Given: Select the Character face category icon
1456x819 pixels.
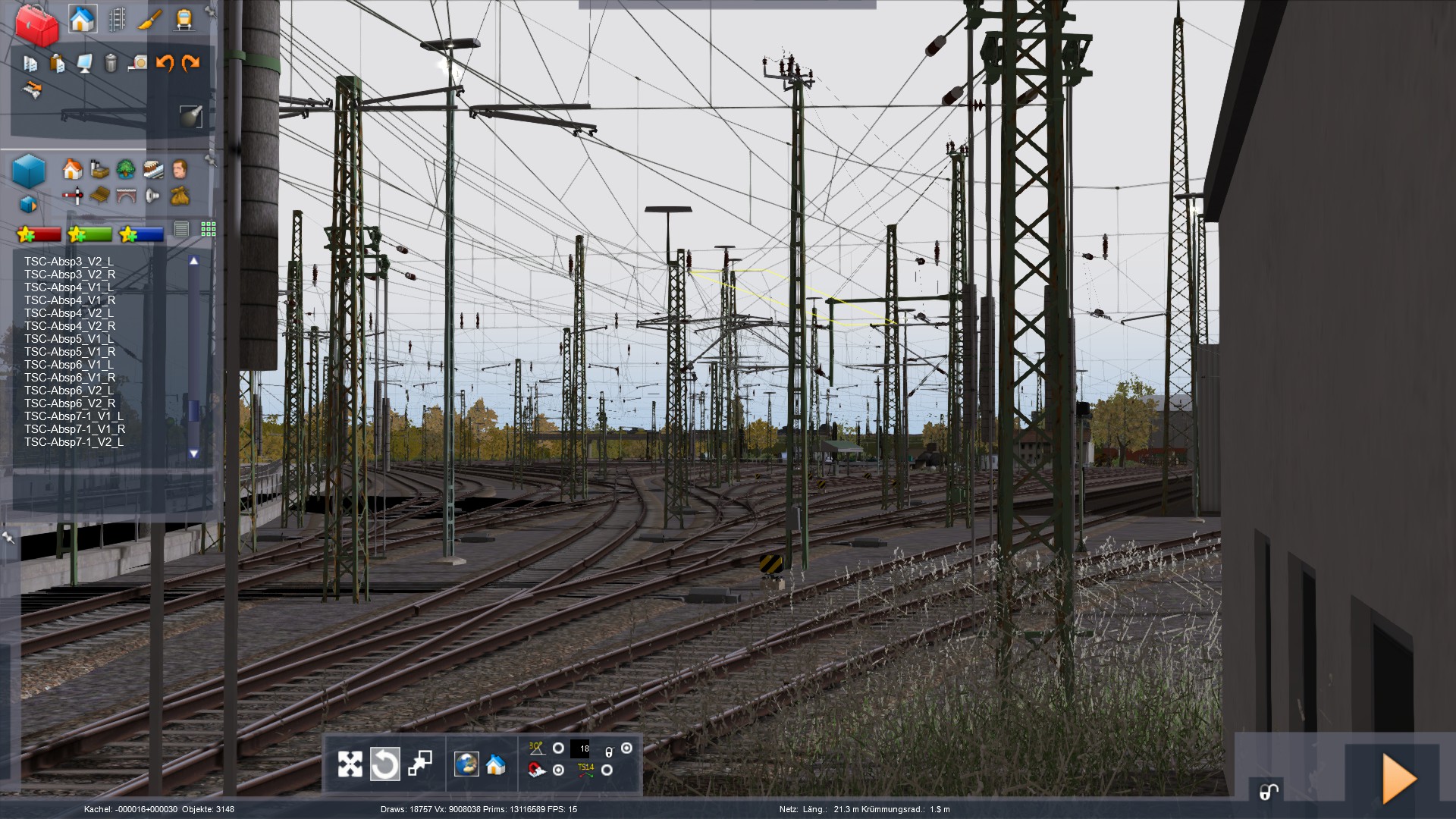Looking at the screenshot, I should [x=180, y=168].
